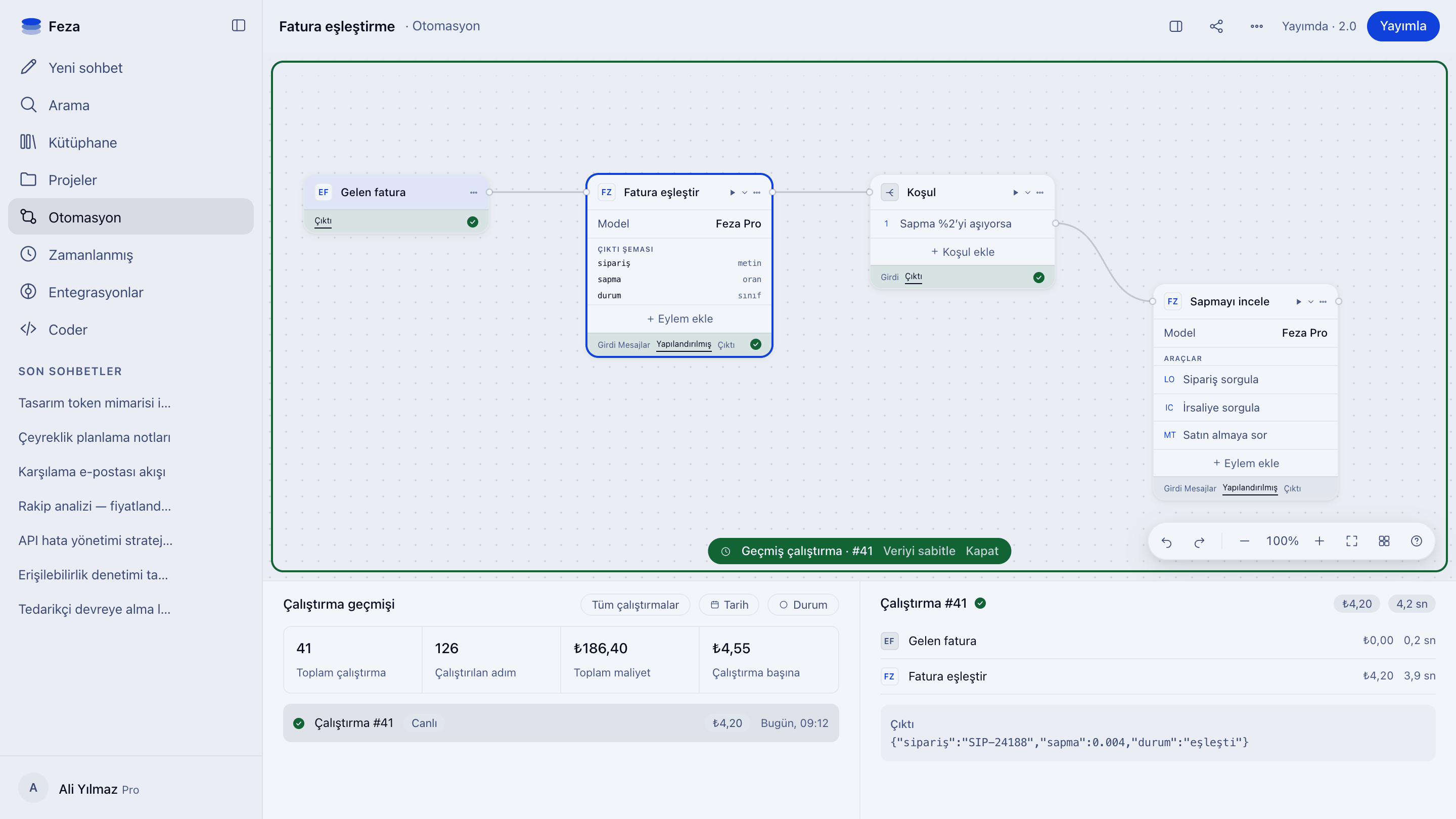Click the share icon in header
Image resolution: width=1456 pixels, height=819 pixels.
[x=1216, y=26]
